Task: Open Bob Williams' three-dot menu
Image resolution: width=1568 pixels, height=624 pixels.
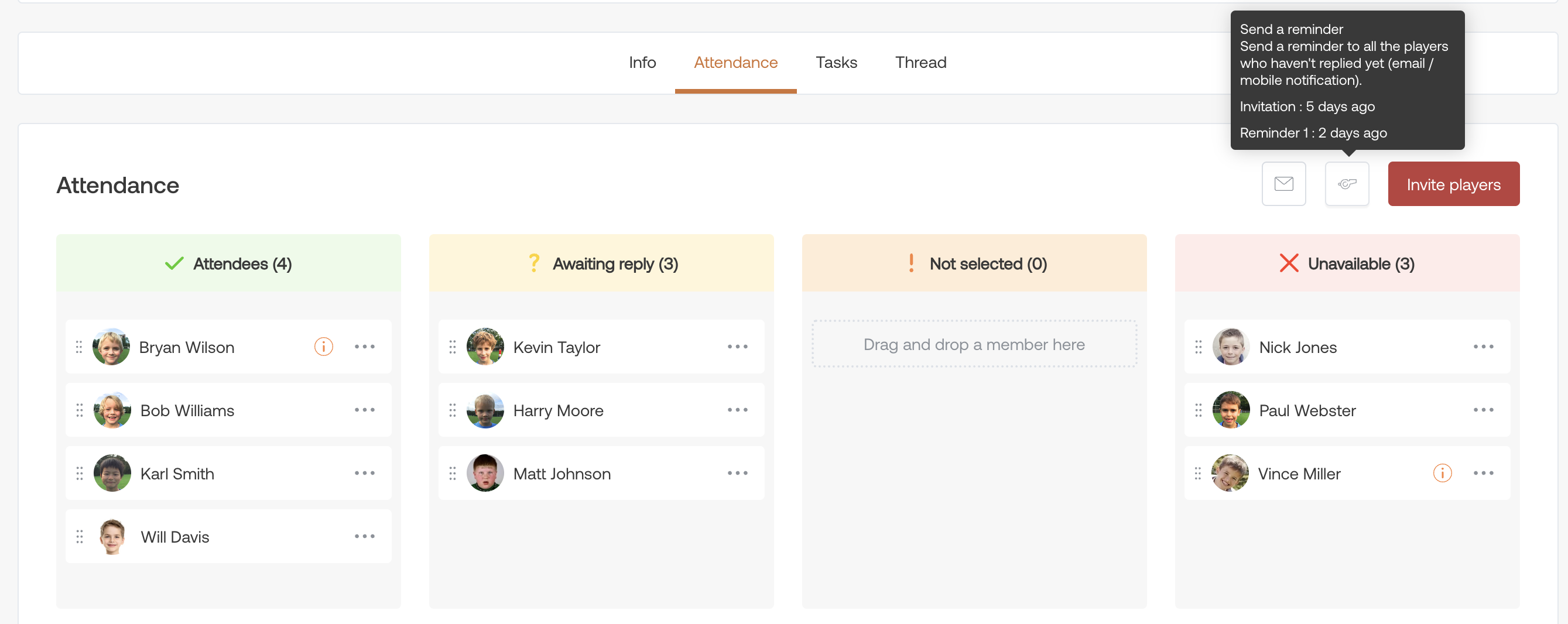Action: 365,410
